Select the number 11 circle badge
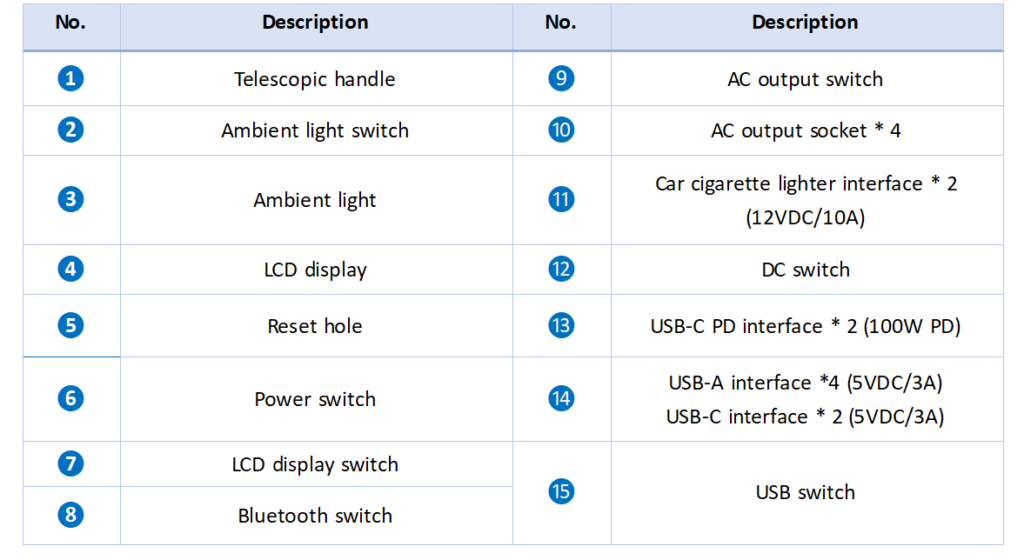This screenshot has height=560, width=1024. 561,199
